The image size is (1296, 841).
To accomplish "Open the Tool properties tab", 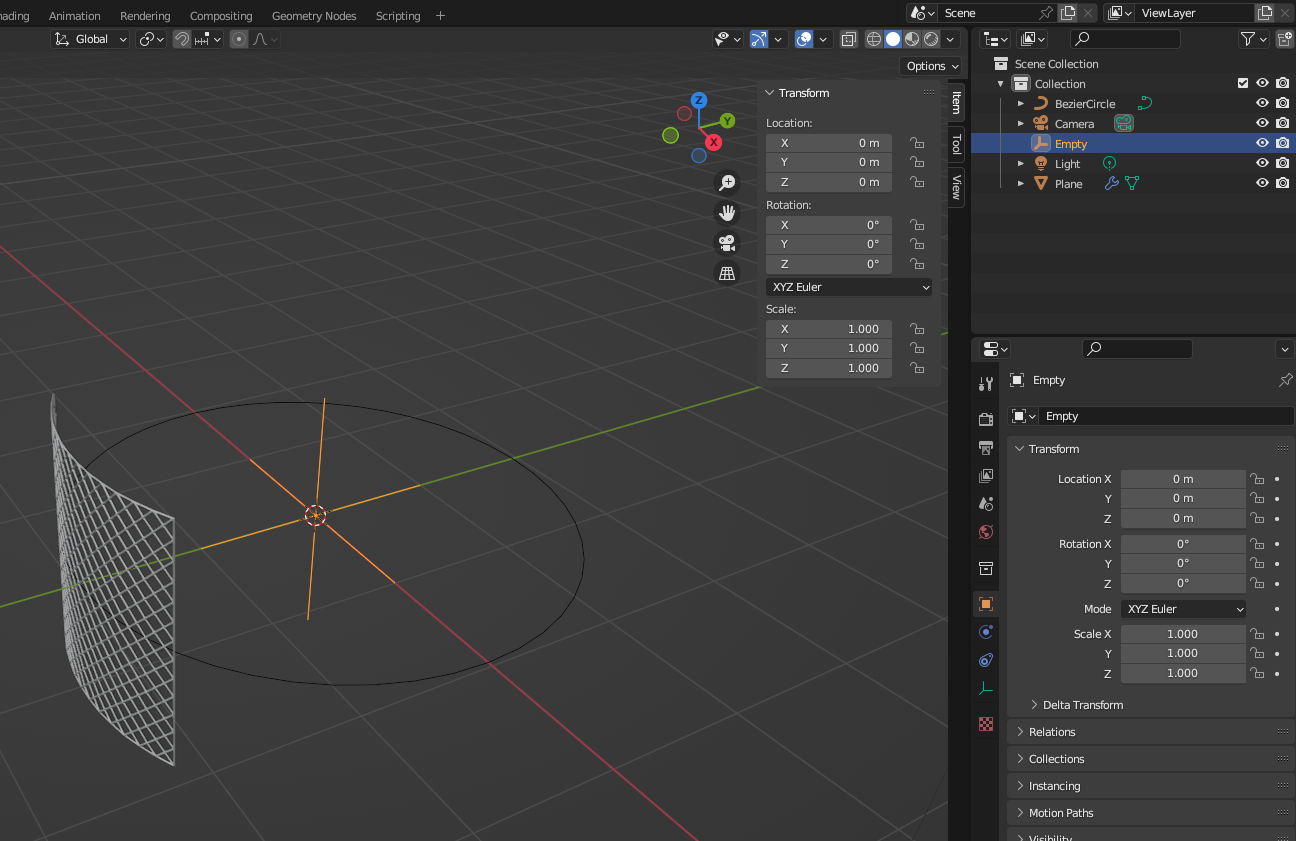I will [986, 384].
